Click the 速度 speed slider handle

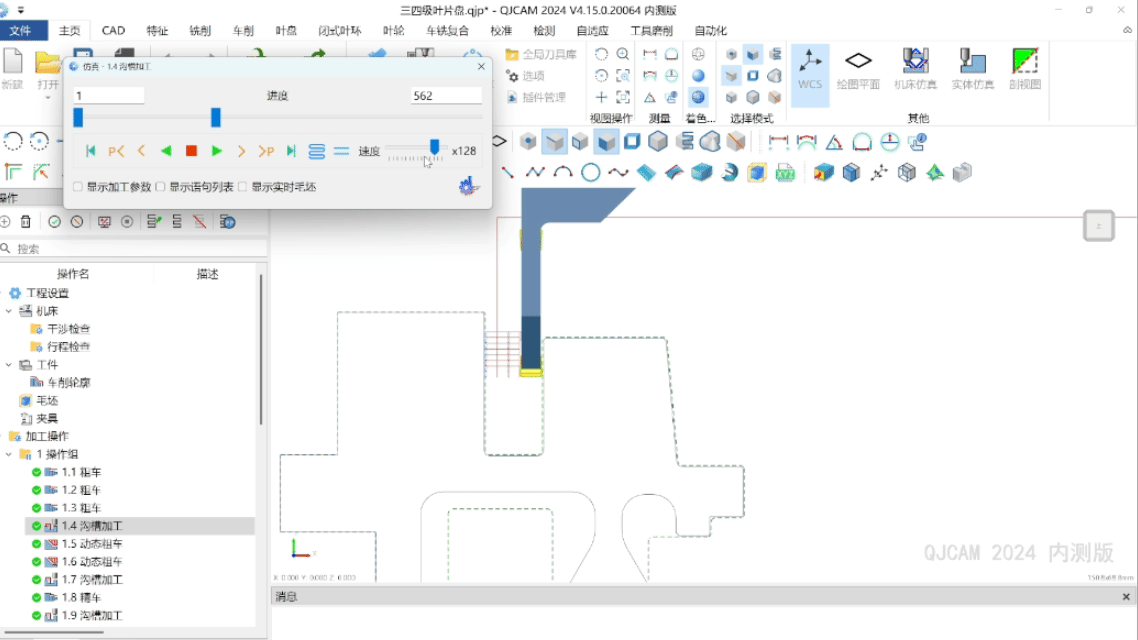click(x=434, y=148)
